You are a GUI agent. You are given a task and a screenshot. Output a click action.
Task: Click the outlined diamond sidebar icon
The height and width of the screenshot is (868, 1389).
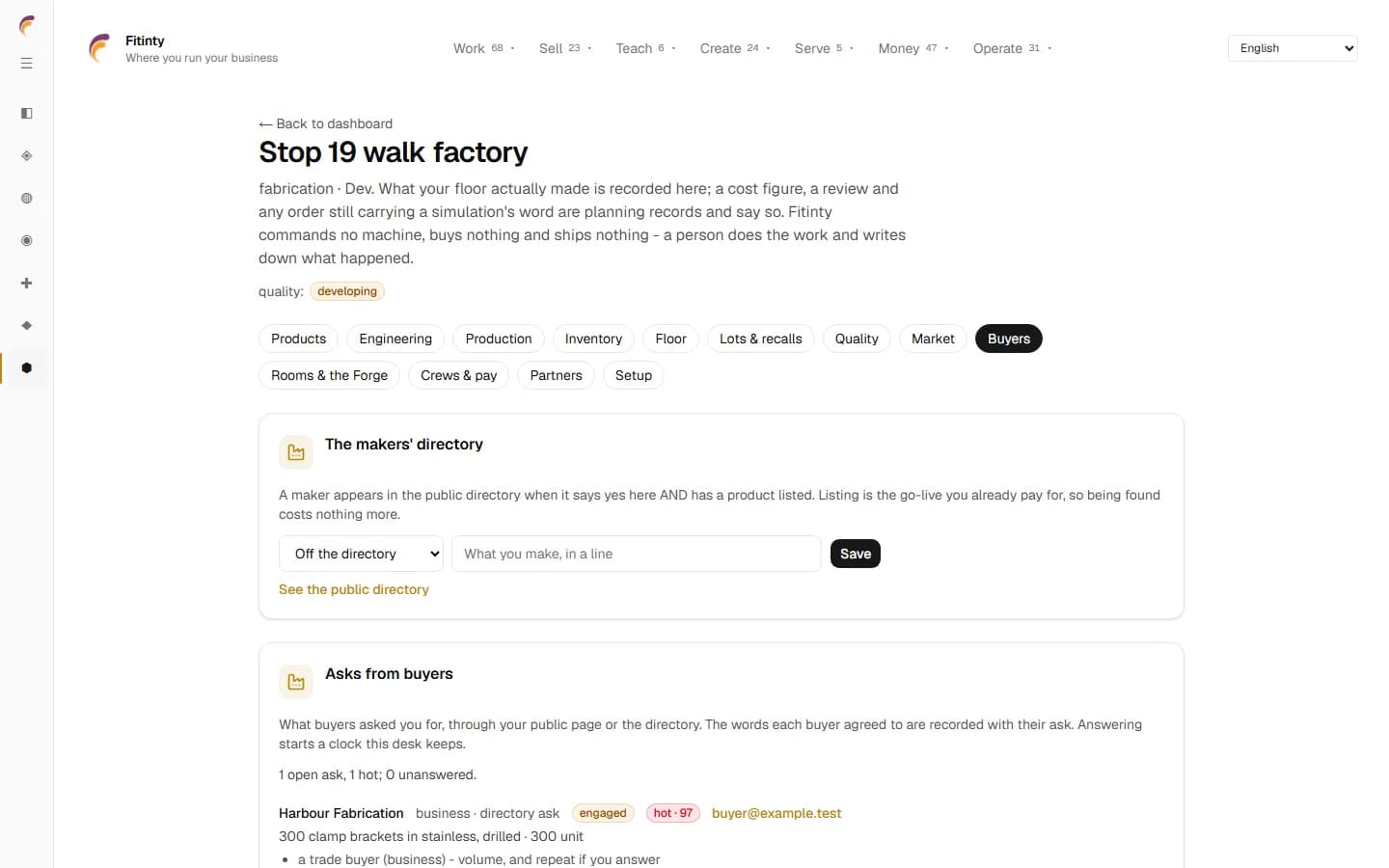point(27,156)
